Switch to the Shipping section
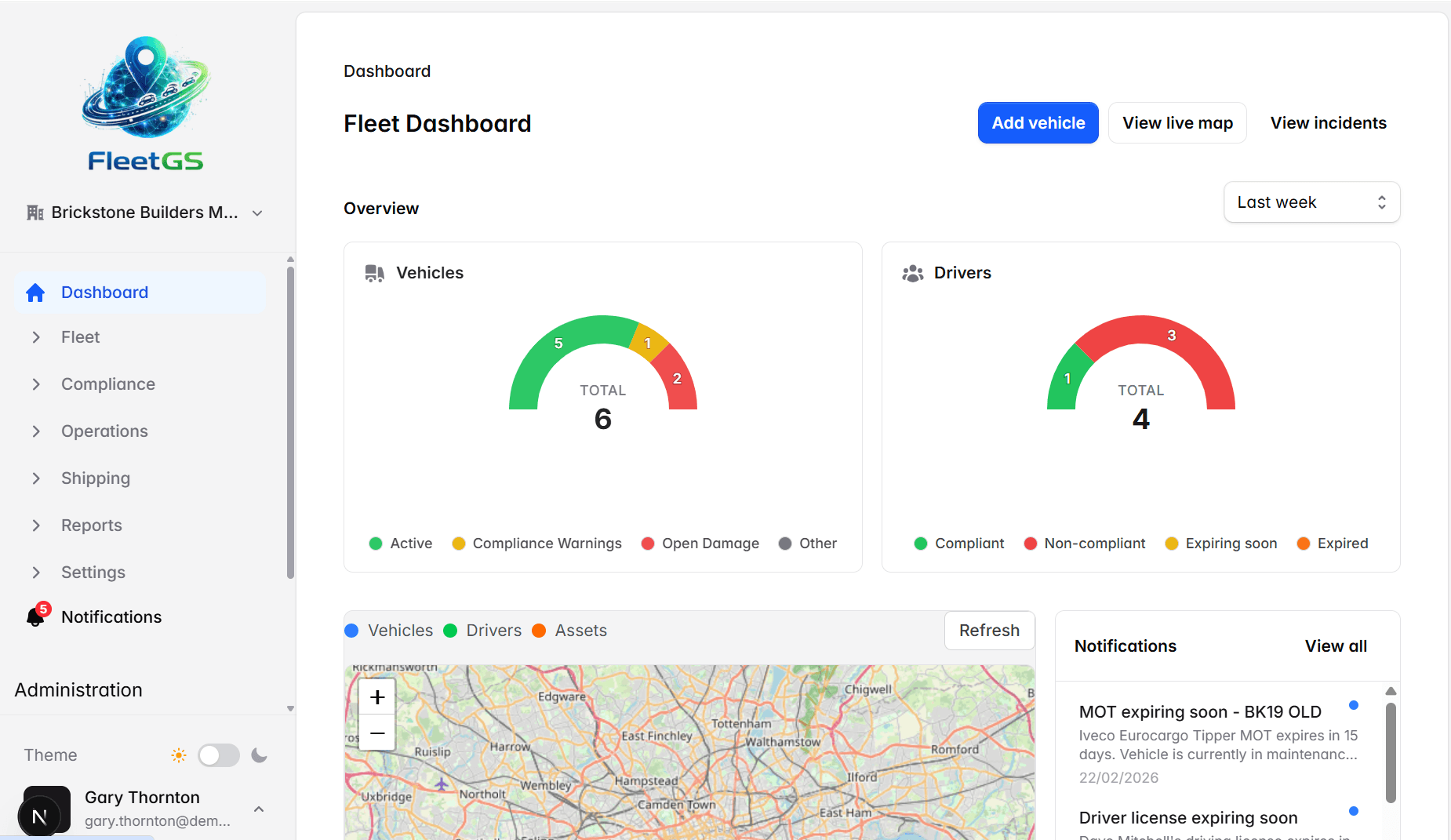This screenshot has height=840, width=1451. pyautogui.click(x=95, y=478)
